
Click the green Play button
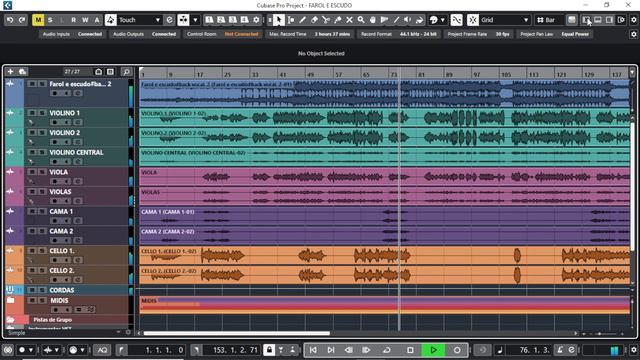click(433, 350)
